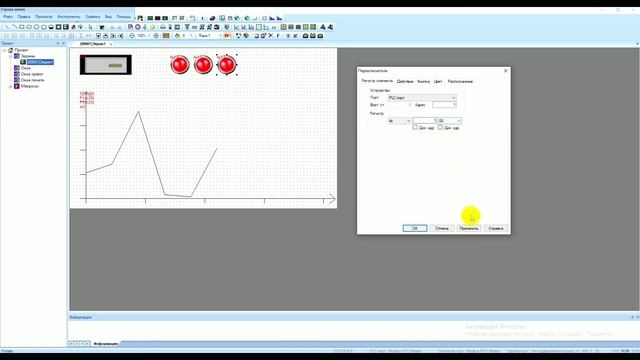
Task: Close the Экран1 document tab
Action: tap(111, 44)
